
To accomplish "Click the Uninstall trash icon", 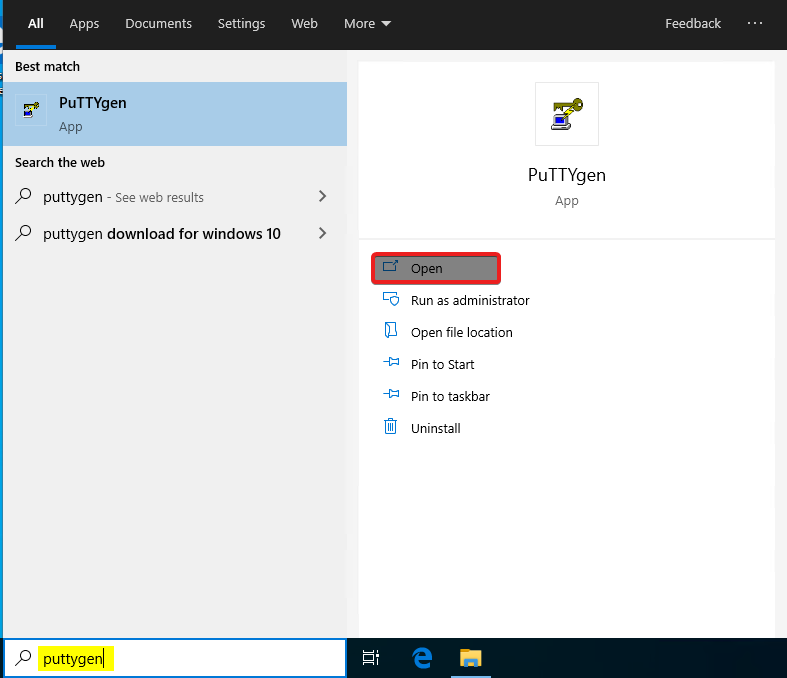I will 390,426.
